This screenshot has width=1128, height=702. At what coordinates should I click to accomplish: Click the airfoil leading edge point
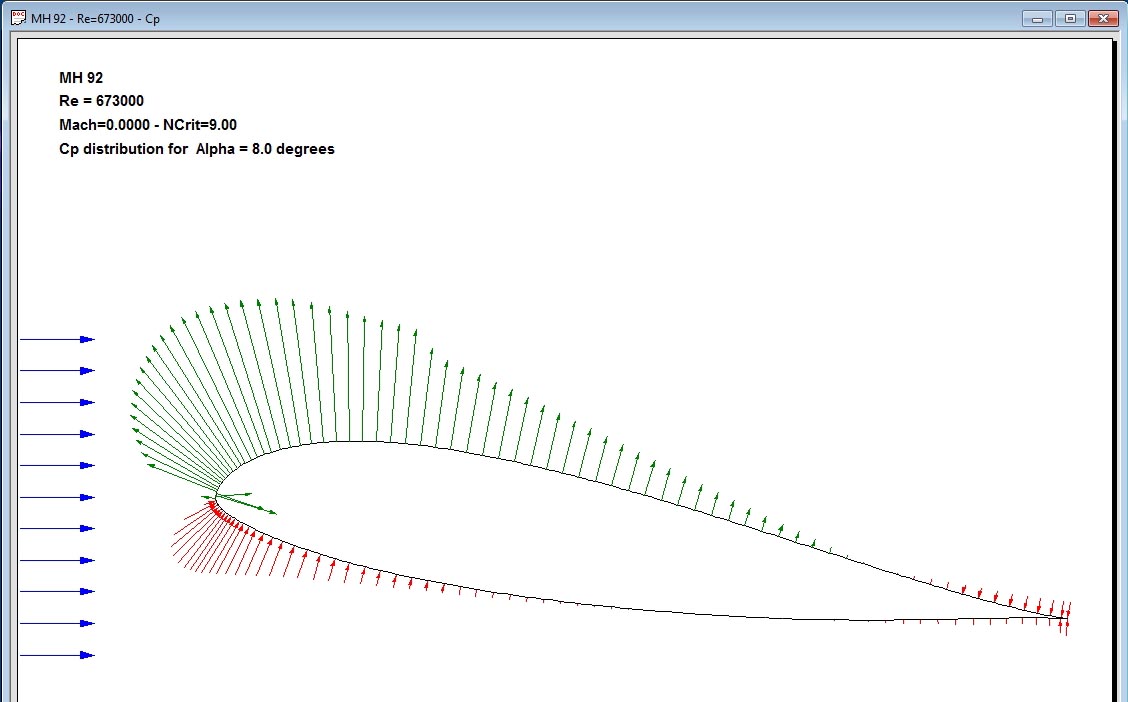pos(216,496)
